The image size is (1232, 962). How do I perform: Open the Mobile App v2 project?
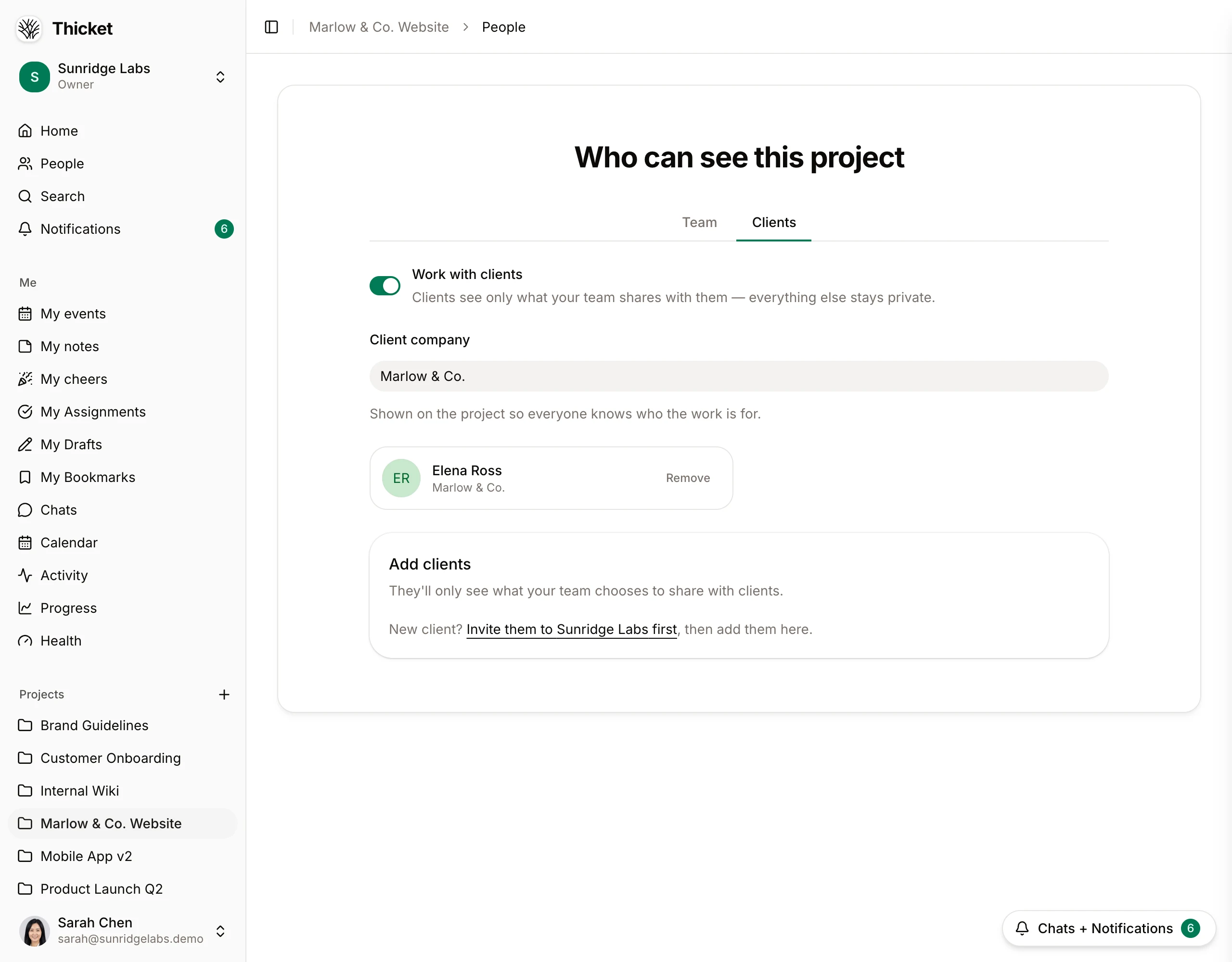(x=123, y=856)
